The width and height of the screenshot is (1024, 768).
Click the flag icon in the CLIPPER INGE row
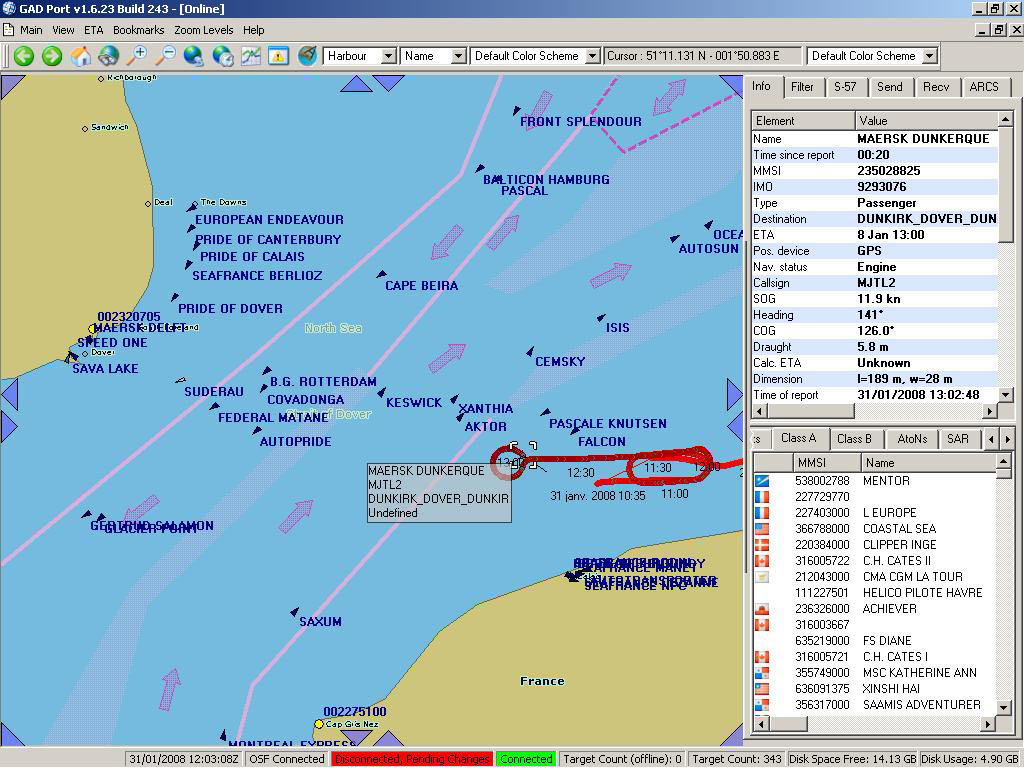tap(762, 545)
